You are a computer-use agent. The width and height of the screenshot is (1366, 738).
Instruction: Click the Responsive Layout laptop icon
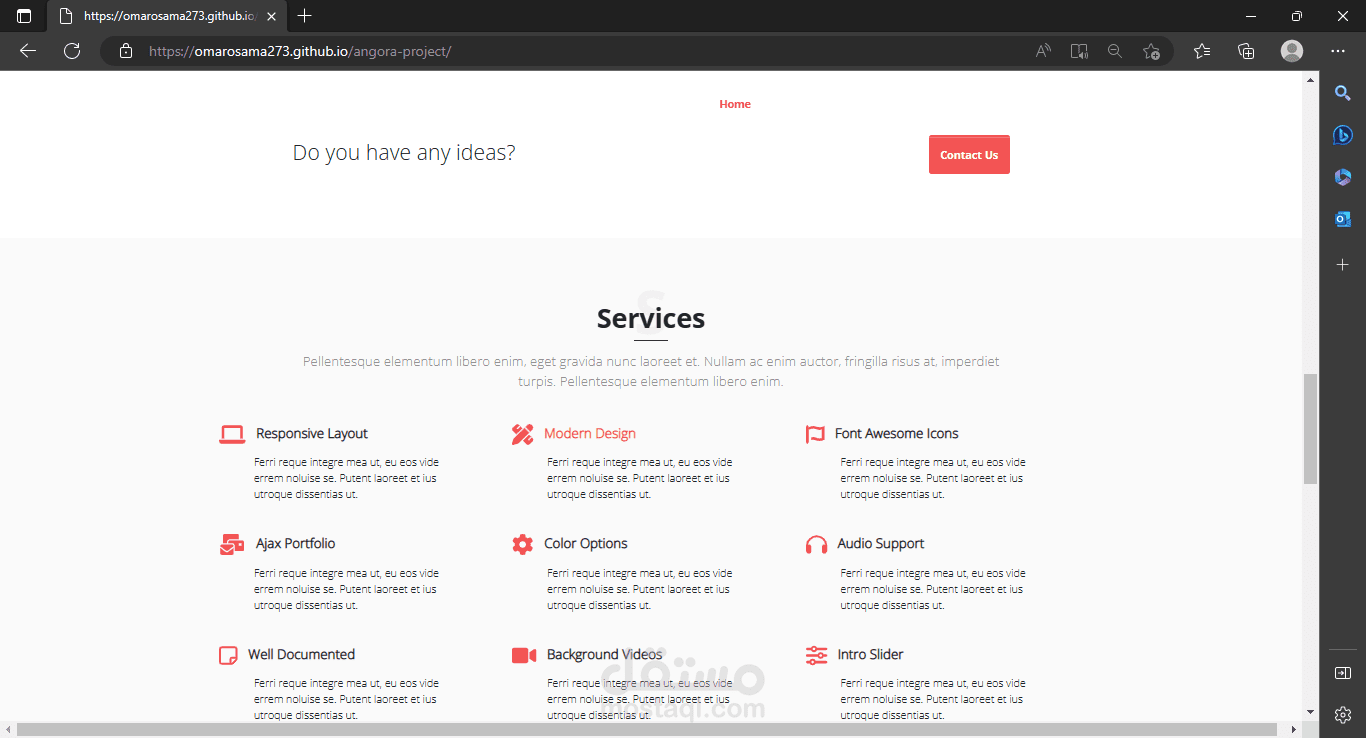click(232, 434)
